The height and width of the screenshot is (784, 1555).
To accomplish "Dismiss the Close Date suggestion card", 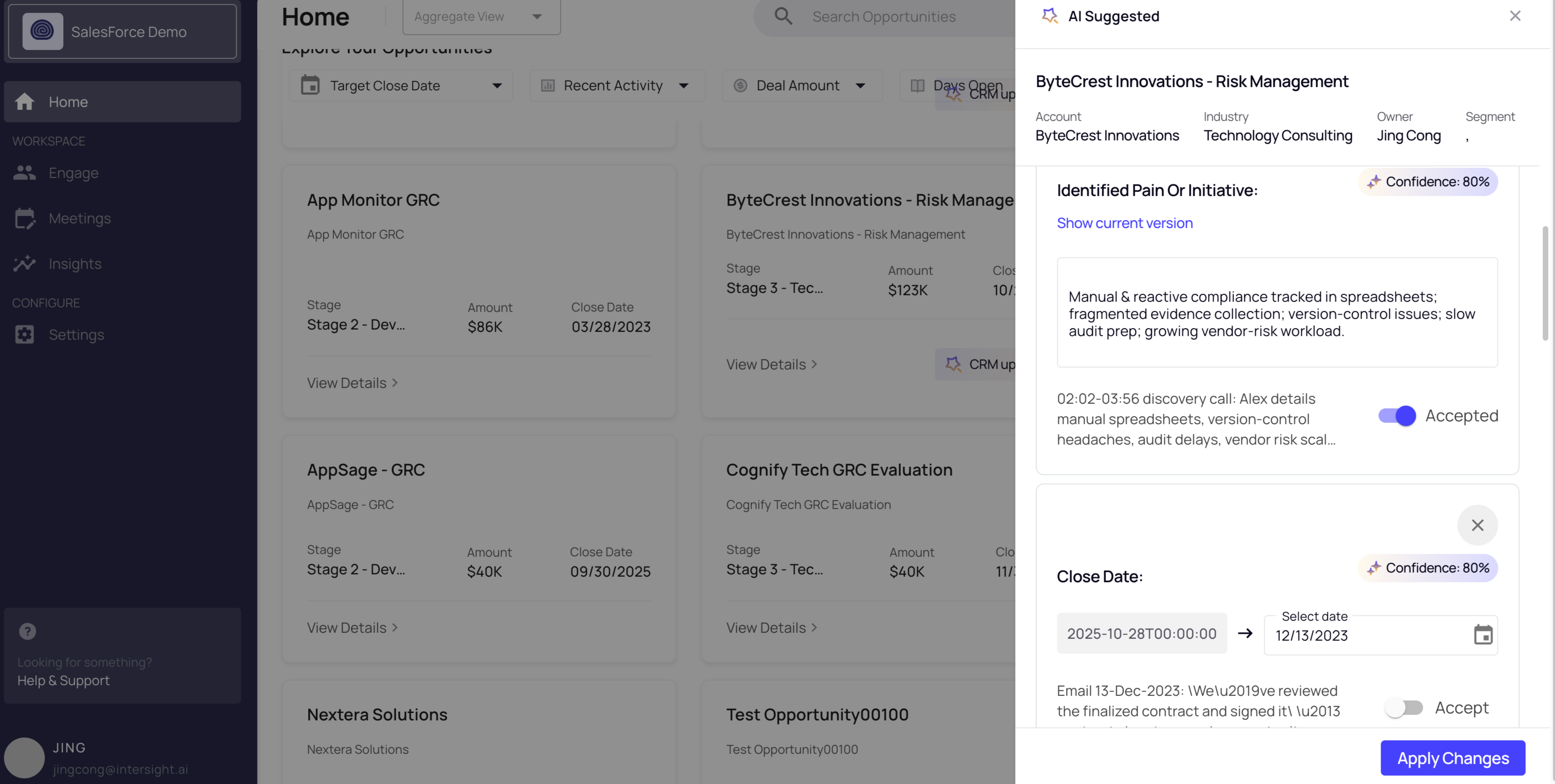I will [1477, 525].
